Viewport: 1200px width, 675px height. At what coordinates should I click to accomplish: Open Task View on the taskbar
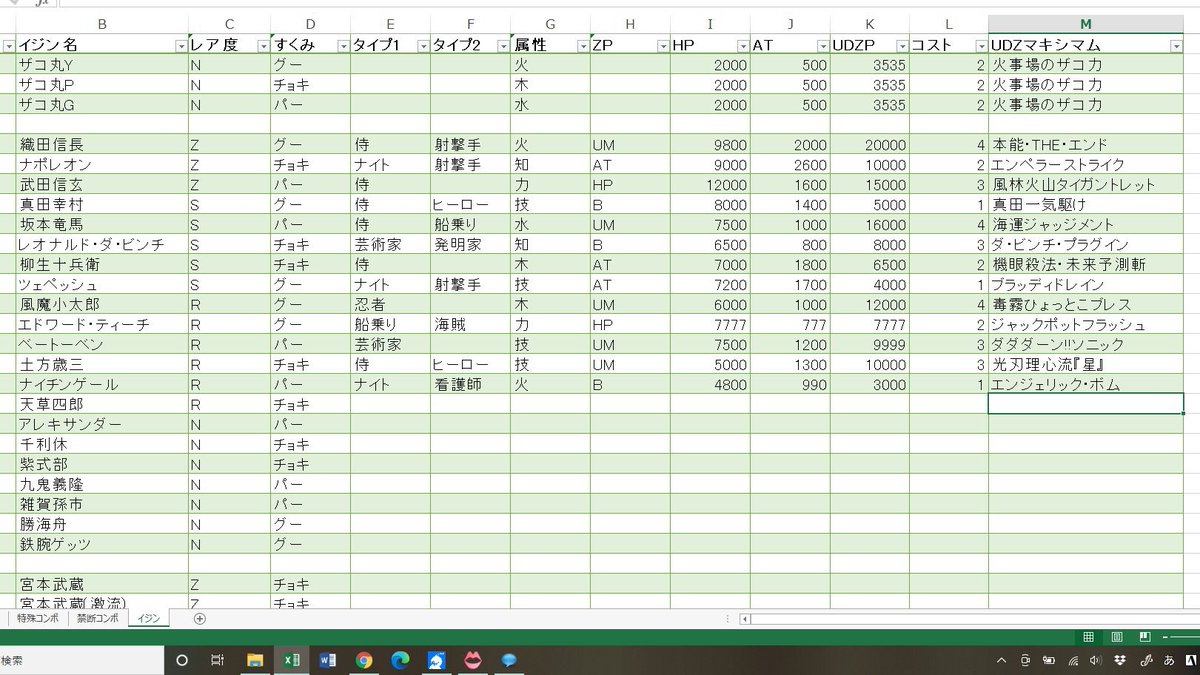218,660
